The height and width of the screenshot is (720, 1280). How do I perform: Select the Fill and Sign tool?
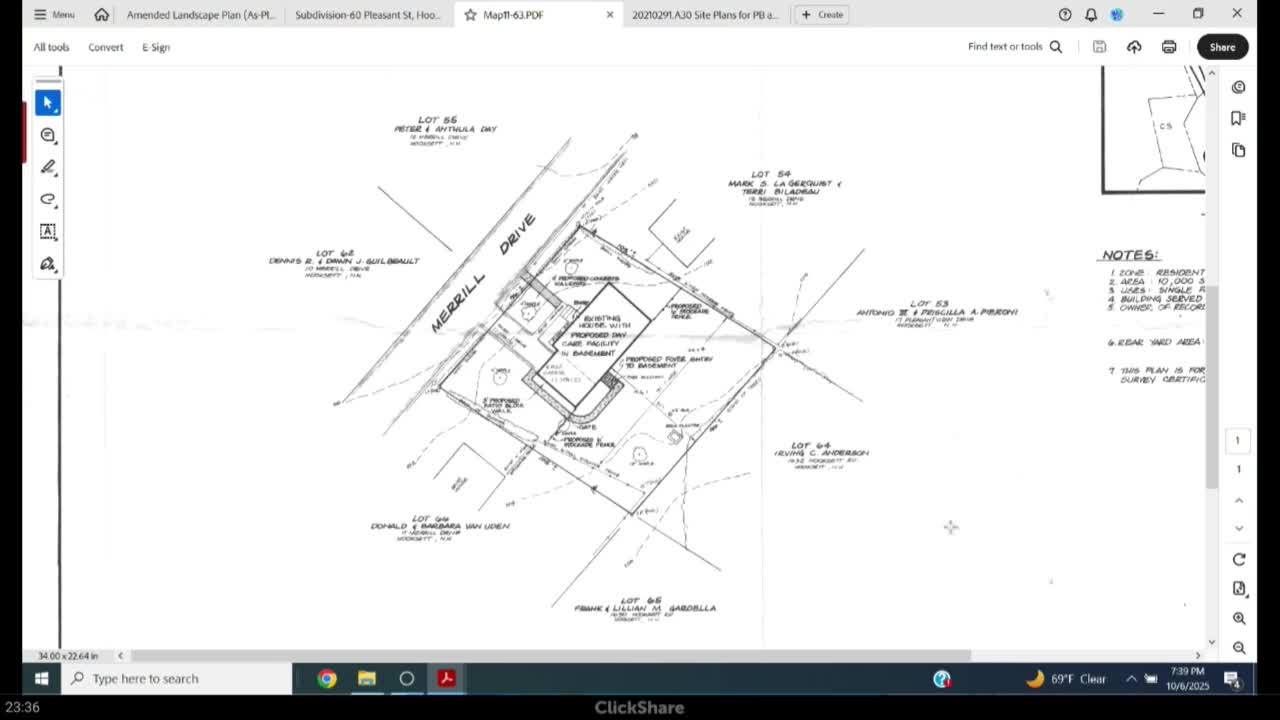point(48,264)
